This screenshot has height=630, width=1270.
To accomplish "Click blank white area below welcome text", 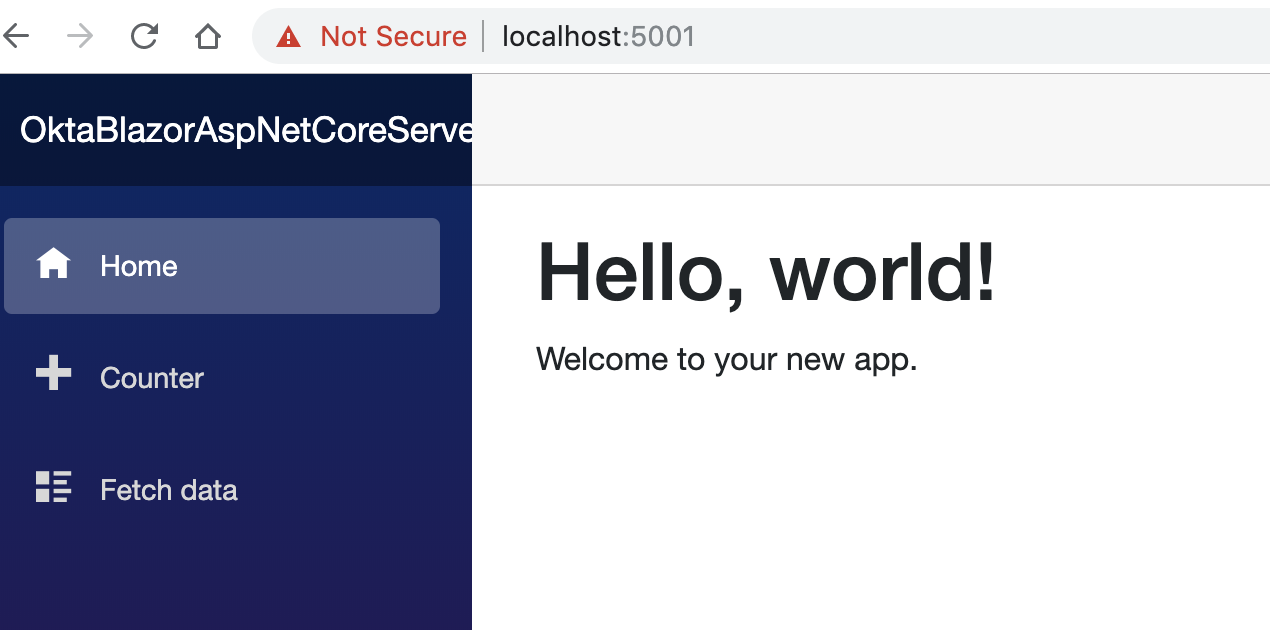I will (x=870, y=500).
